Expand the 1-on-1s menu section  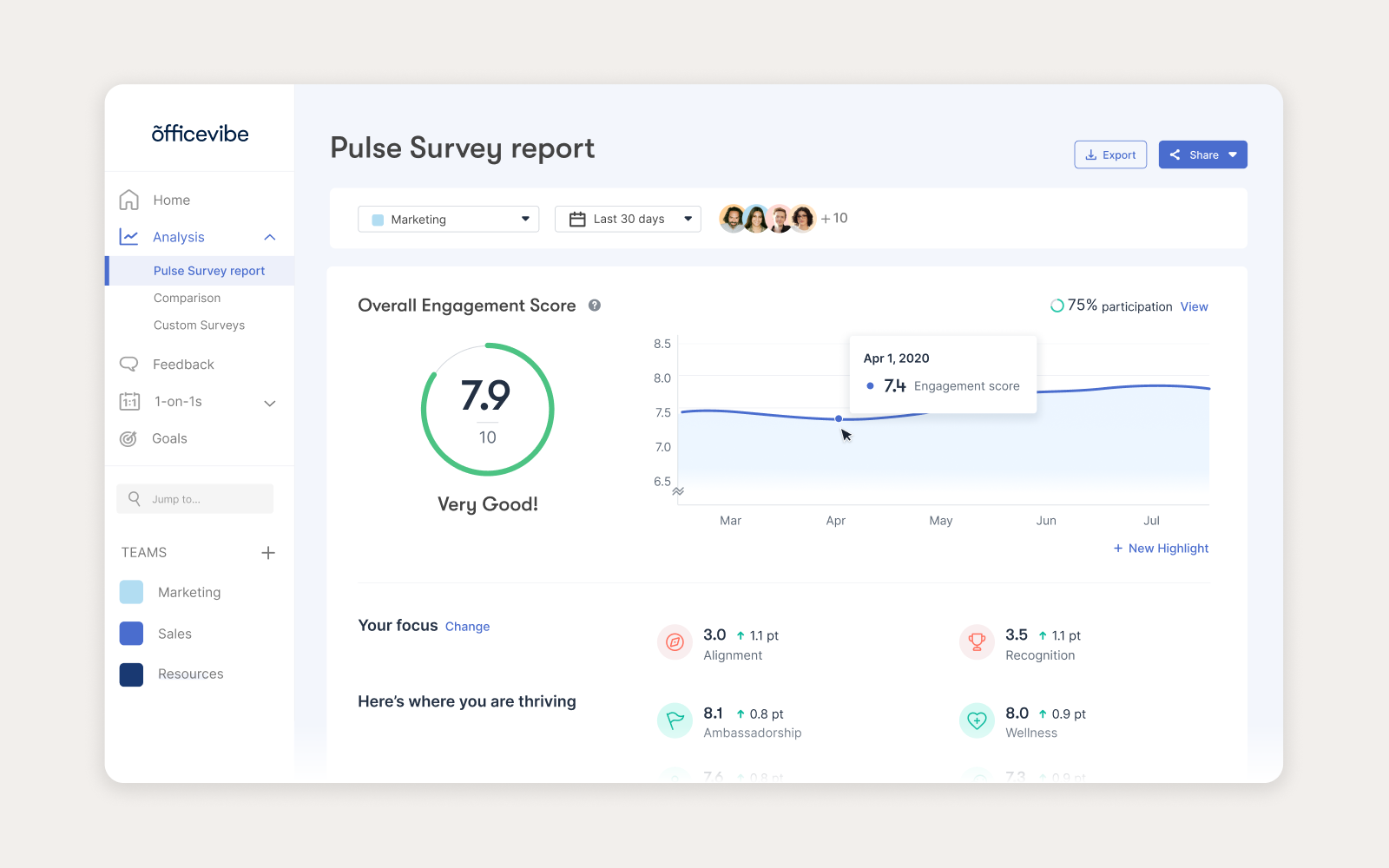pos(269,403)
